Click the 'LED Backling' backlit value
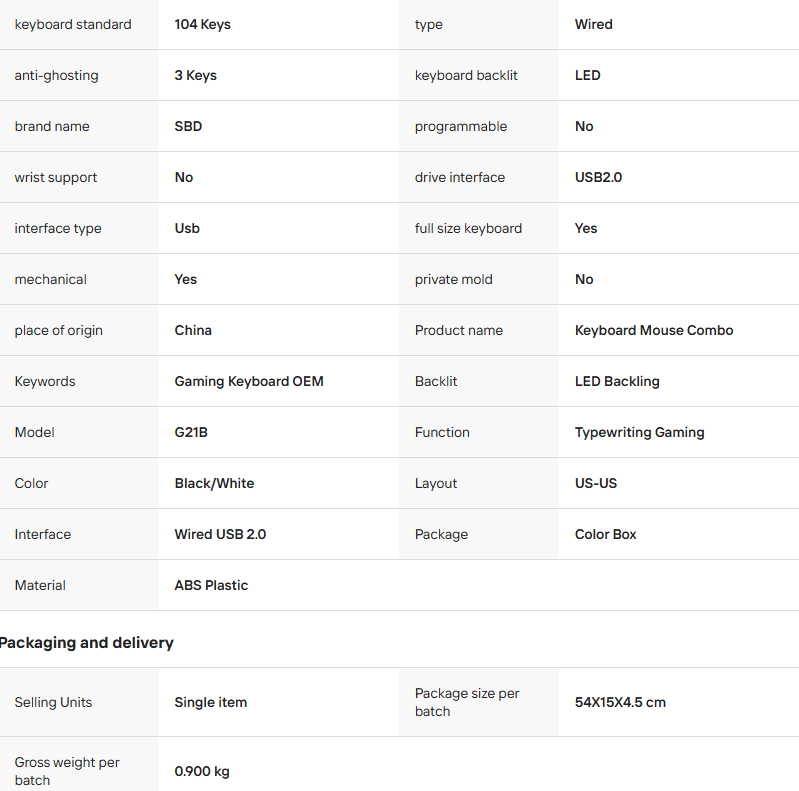 point(617,381)
